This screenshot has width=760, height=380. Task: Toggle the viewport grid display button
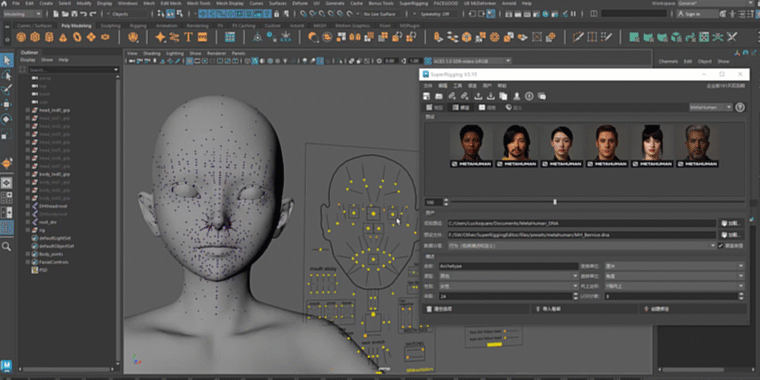point(190,61)
